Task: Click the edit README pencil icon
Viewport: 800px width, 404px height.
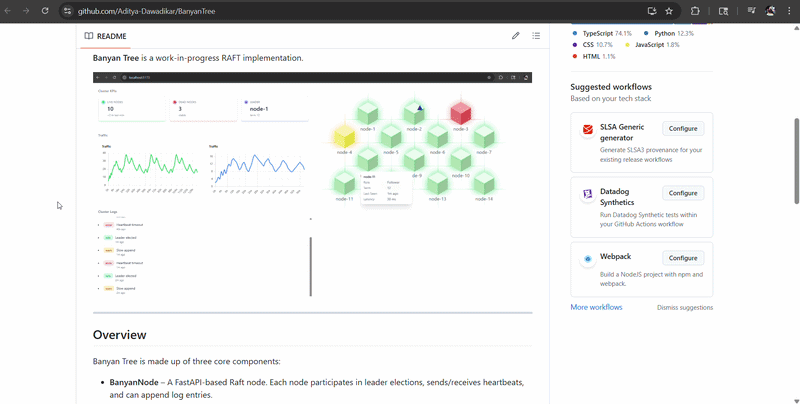Action: coord(516,35)
